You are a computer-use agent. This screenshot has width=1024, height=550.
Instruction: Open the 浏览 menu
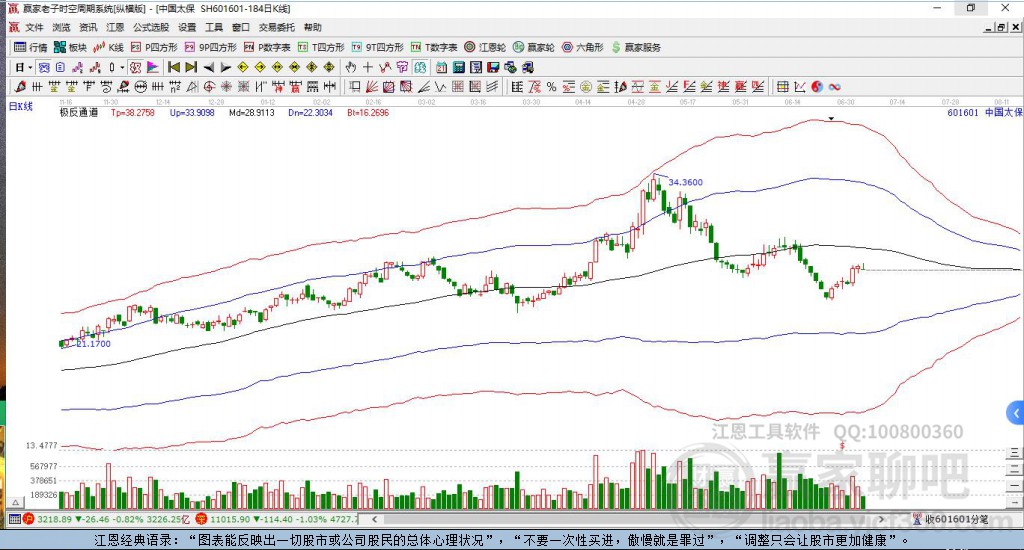tap(61, 27)
